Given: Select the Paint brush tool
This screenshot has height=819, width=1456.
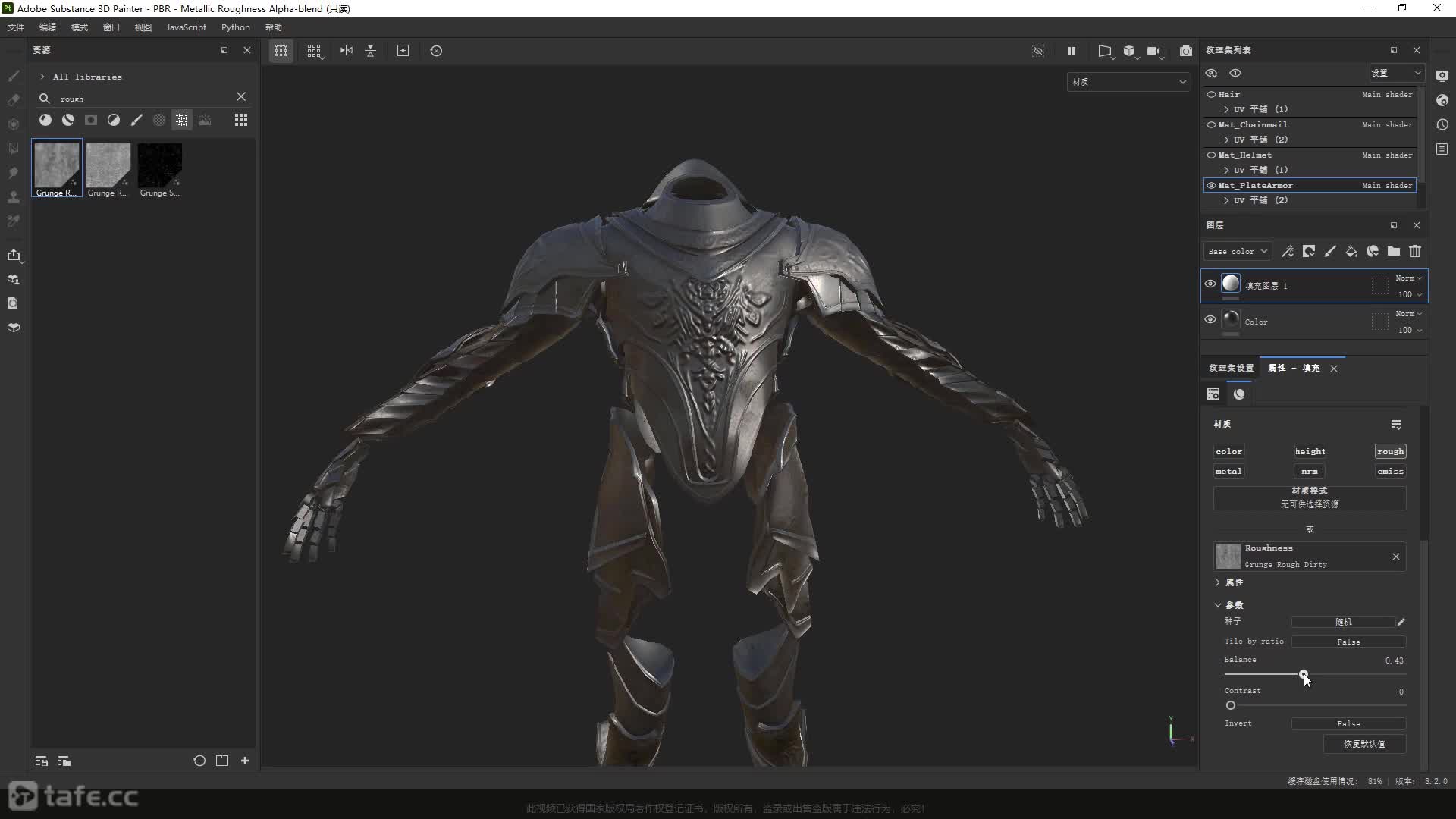Looking at the screenshot, I should point(14,76).
